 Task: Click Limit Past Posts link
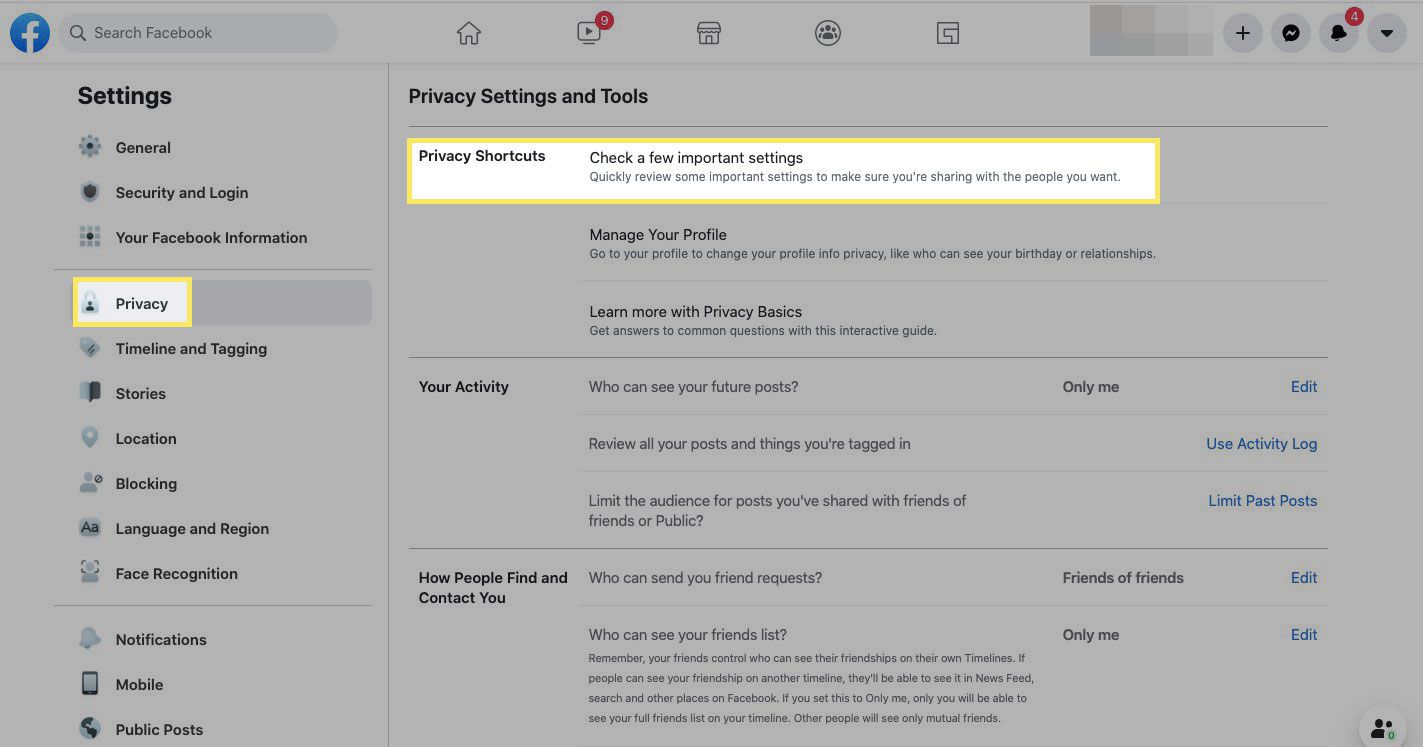click(x=1263, y=501)
